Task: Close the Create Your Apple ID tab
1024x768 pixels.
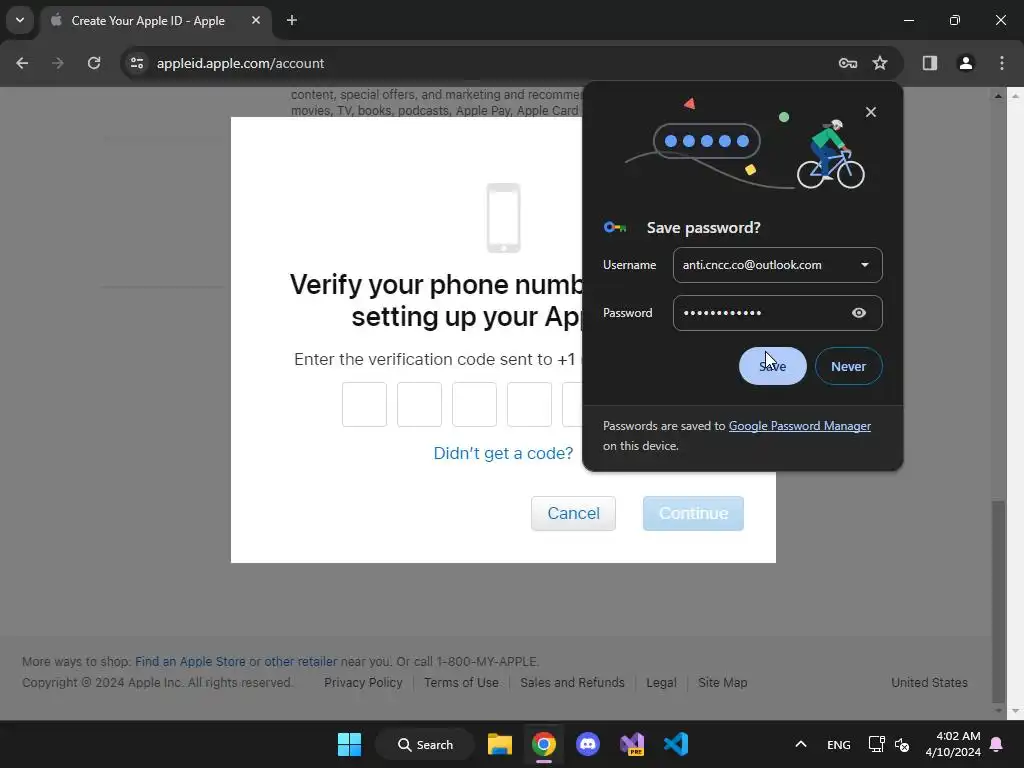Action: pos(256,20)
